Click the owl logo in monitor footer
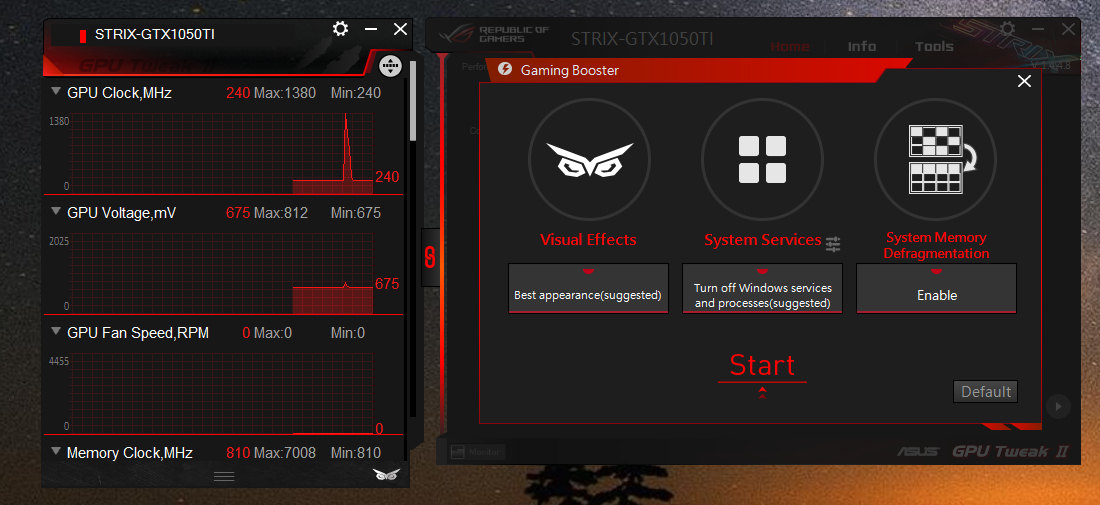The width and height of the screenshot is (1100, 505). pyautogui.click(x=386, y=474)
